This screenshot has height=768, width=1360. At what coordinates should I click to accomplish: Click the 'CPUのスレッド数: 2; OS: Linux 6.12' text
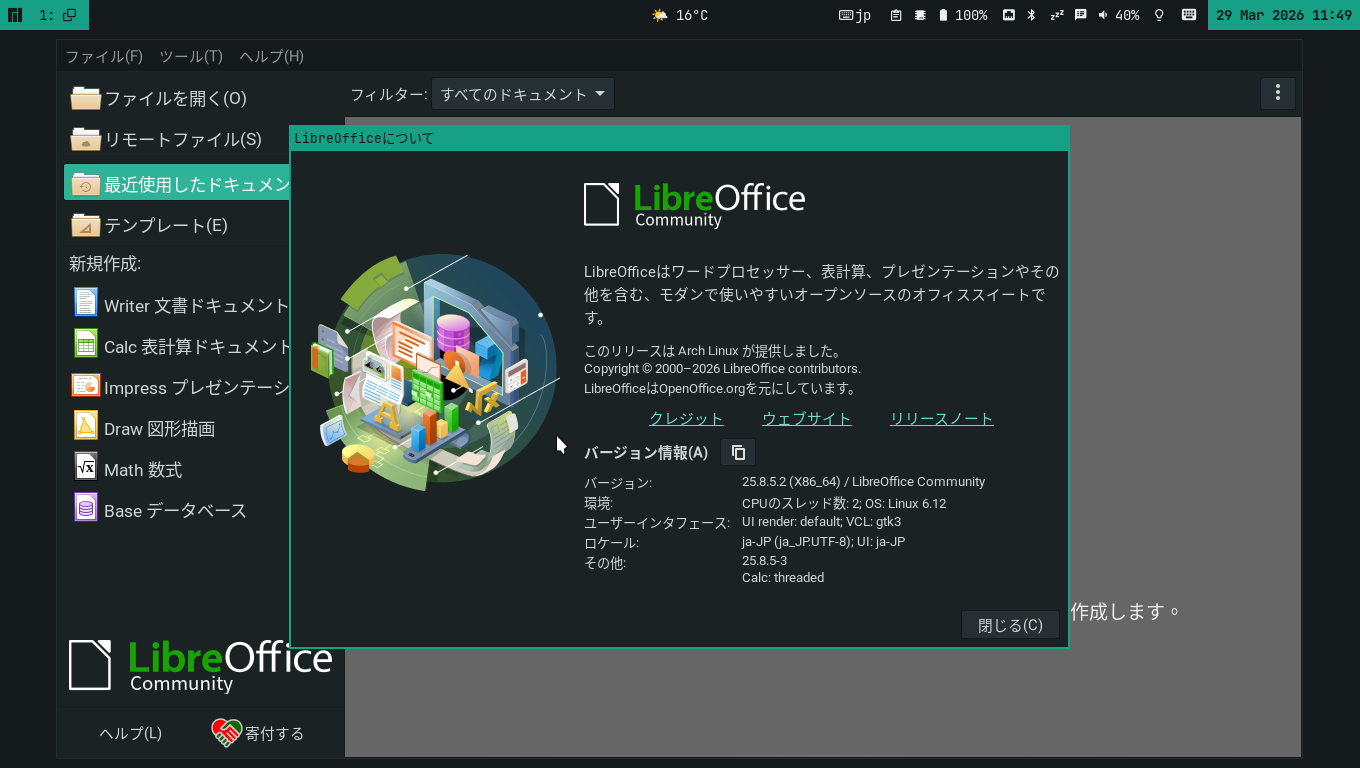coord(844,503)
